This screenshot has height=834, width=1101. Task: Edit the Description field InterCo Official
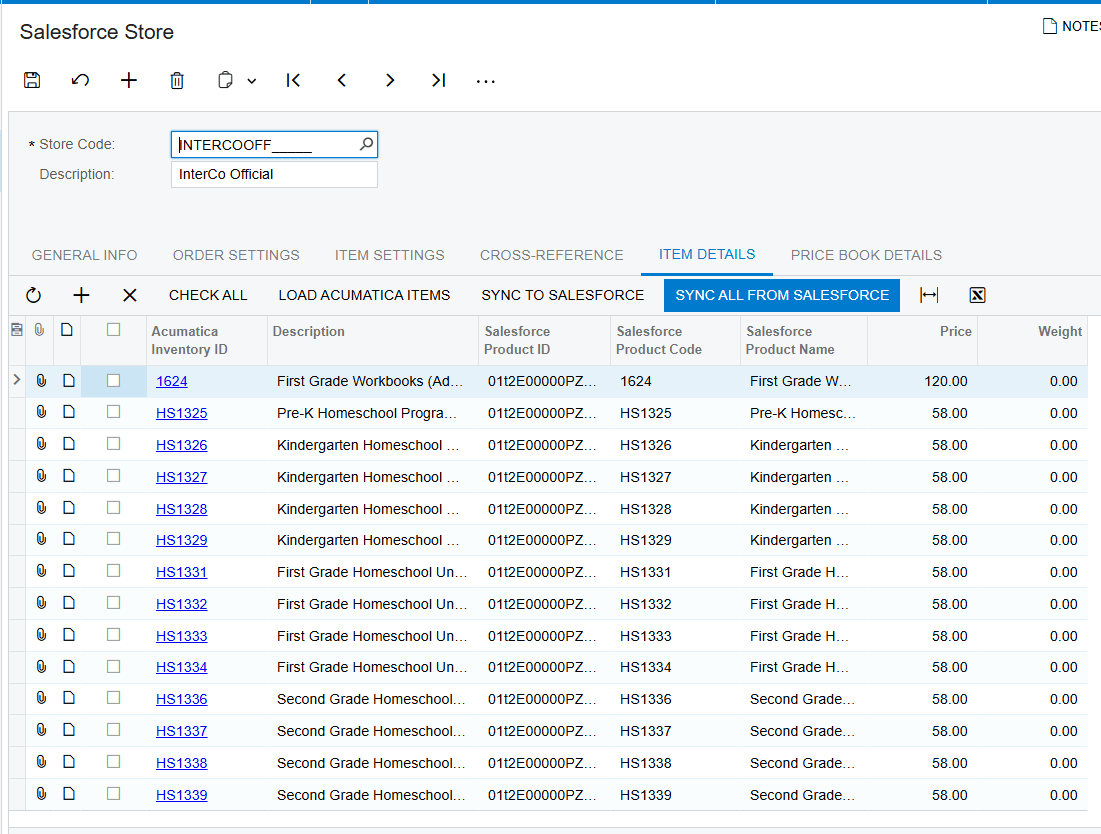[274, 174]
